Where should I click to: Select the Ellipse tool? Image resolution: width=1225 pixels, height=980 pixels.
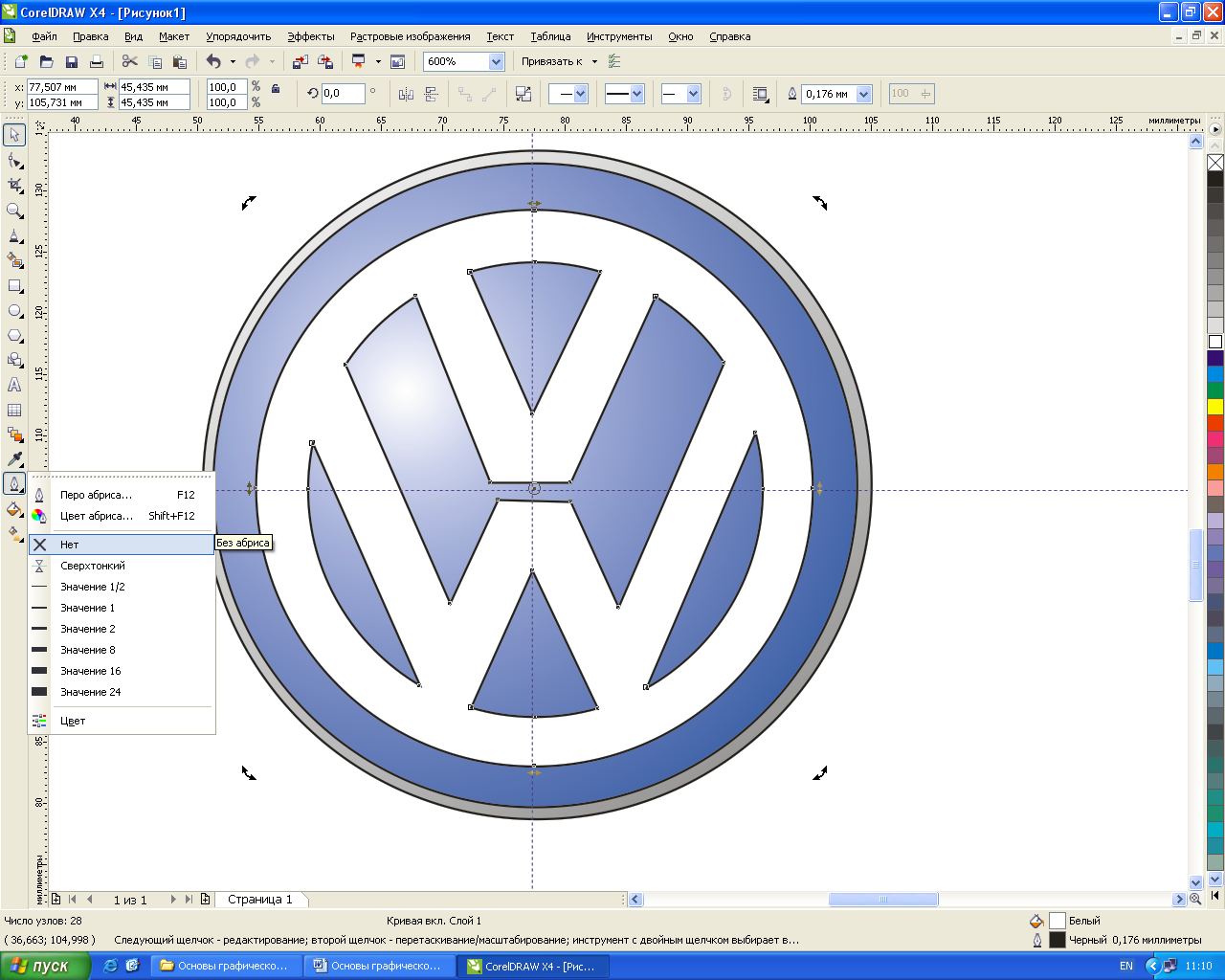point(14,310)
